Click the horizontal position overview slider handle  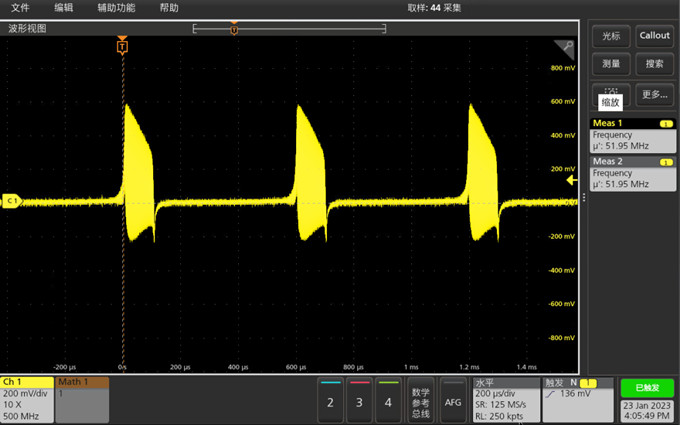point(234,29)
